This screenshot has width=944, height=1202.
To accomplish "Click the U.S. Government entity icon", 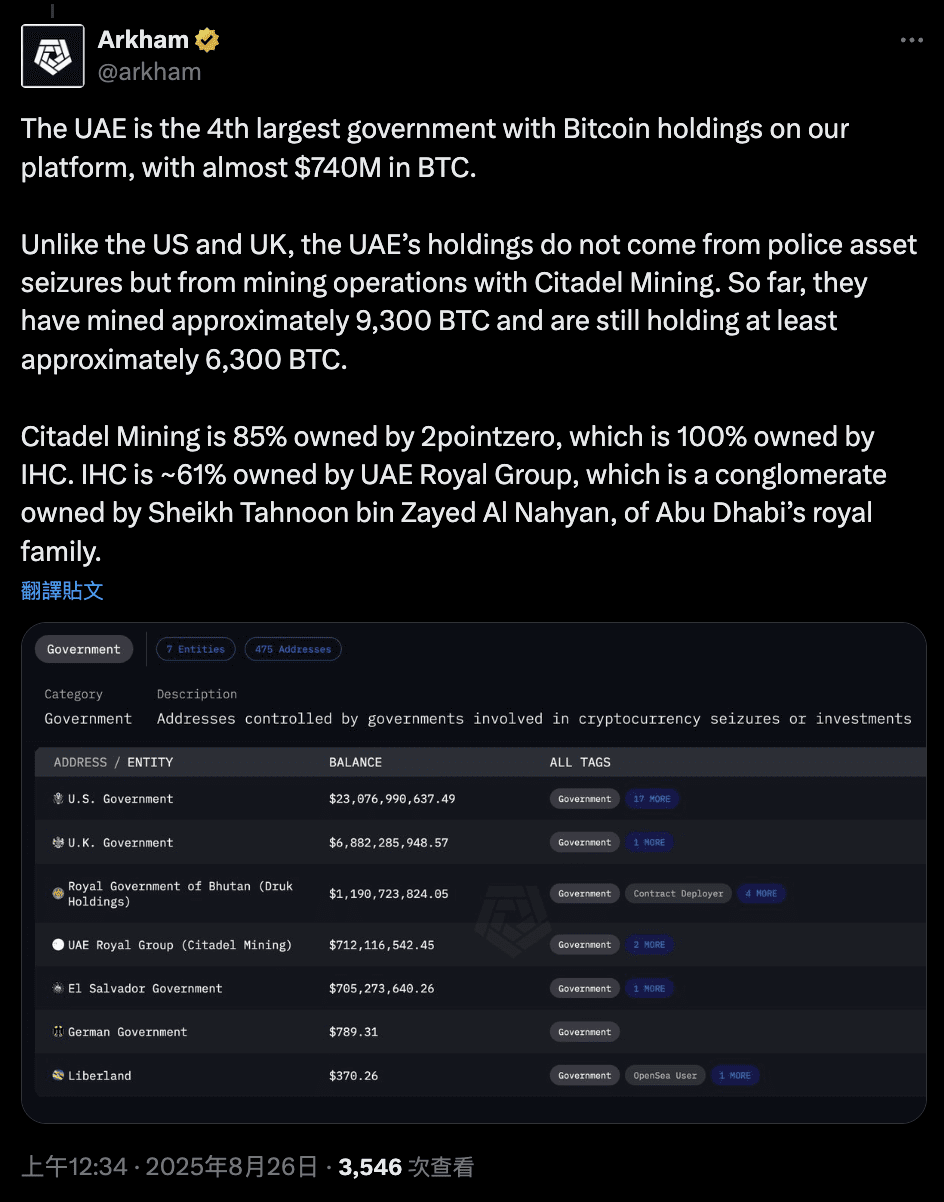I will click(x=58, y=799).
